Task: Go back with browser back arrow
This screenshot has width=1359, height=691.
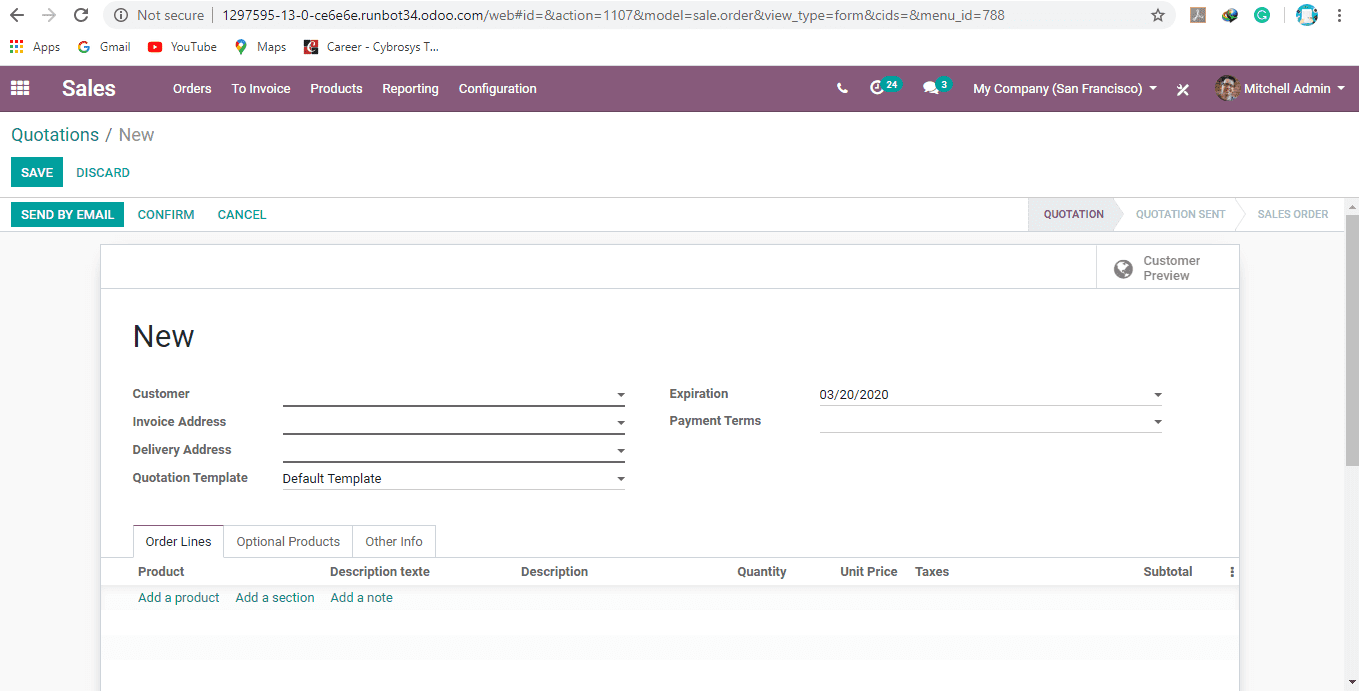Action: pos(17,15)
